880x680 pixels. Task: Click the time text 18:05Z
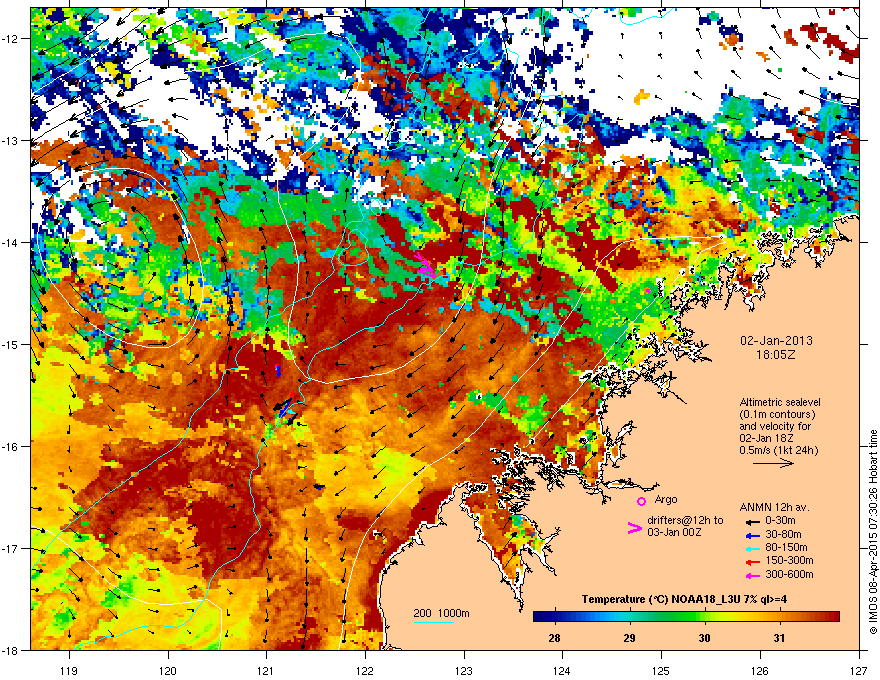click(775, 355)
